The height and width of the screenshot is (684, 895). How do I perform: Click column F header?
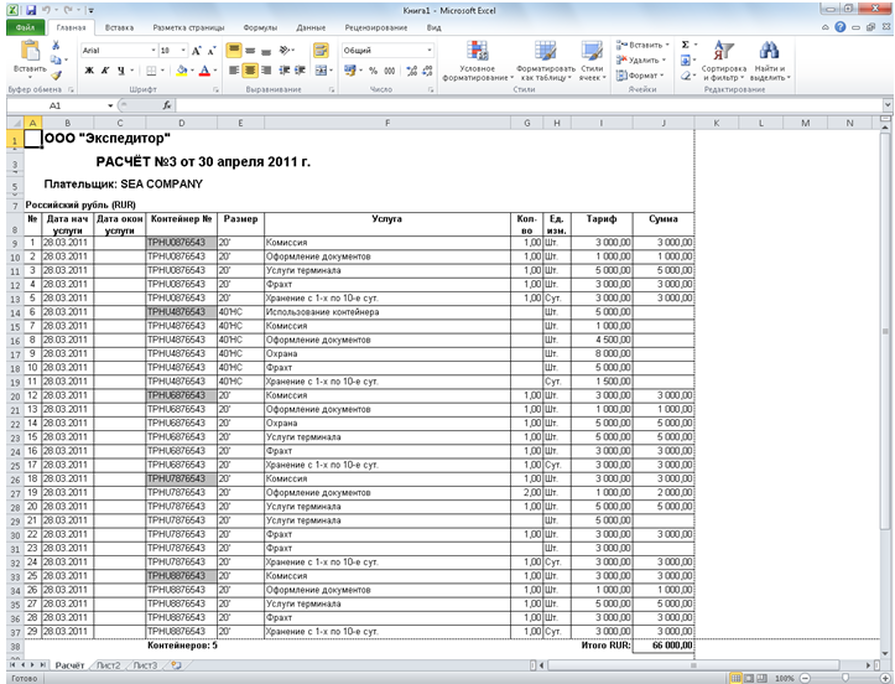388,123
